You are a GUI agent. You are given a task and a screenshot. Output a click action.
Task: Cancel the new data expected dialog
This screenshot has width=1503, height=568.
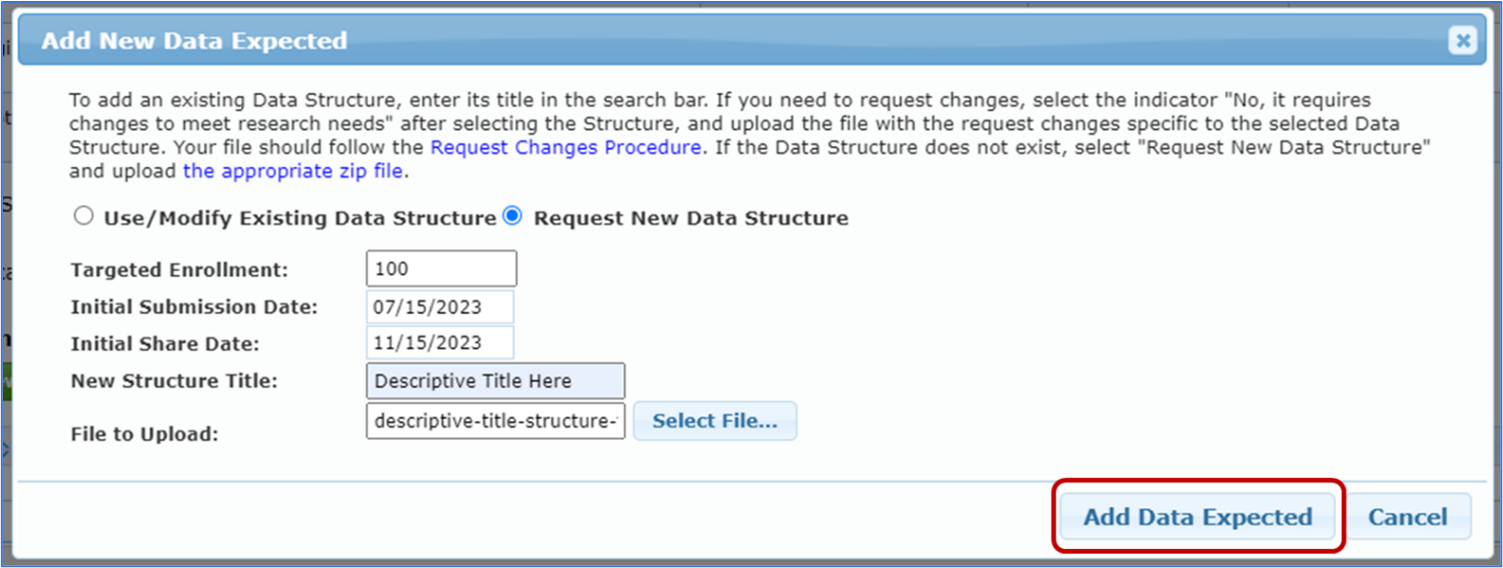coord(1407,517)
